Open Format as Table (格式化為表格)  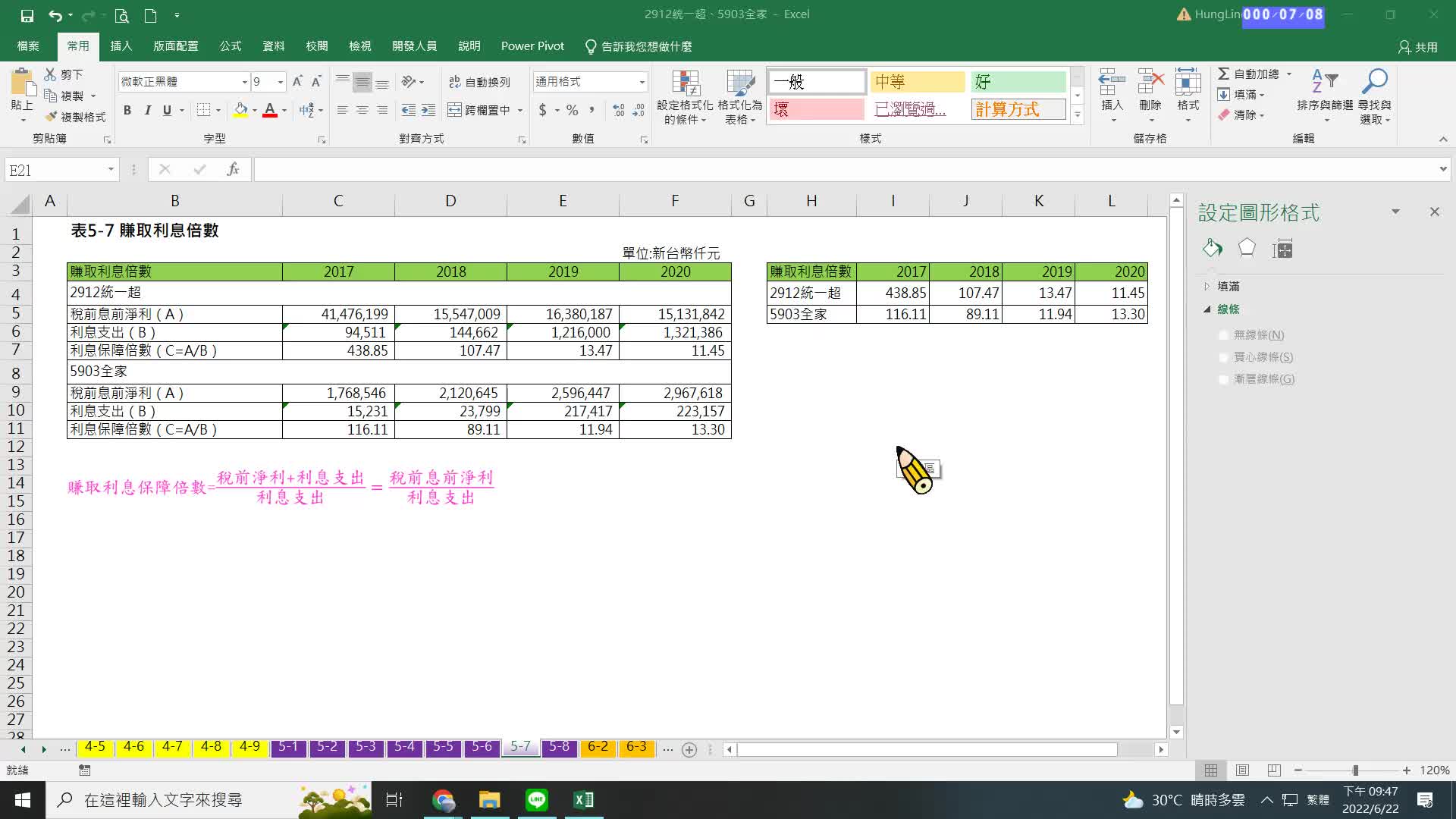pos(740,97)
